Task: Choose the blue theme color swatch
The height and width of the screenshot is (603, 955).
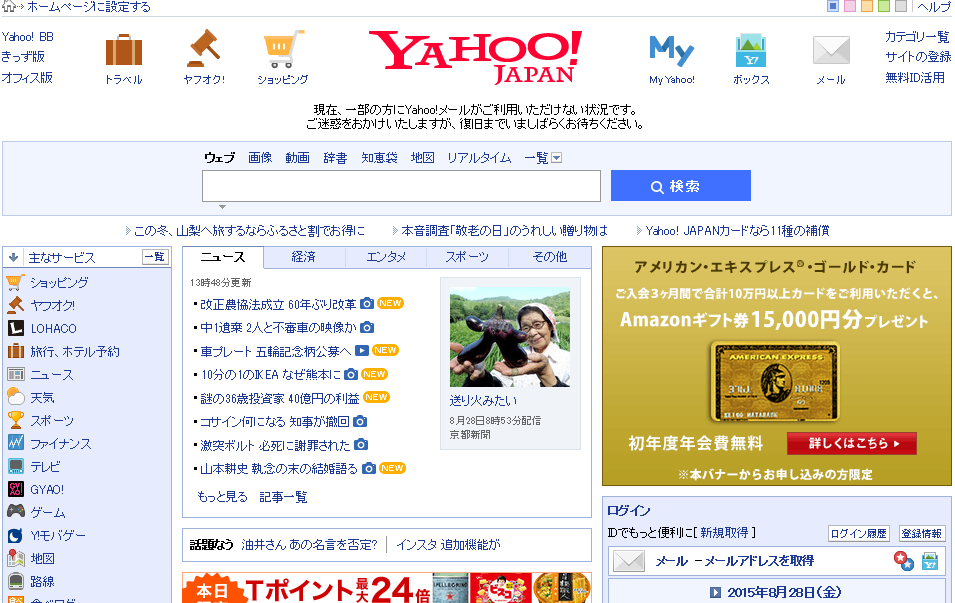Action: point(833,6)
